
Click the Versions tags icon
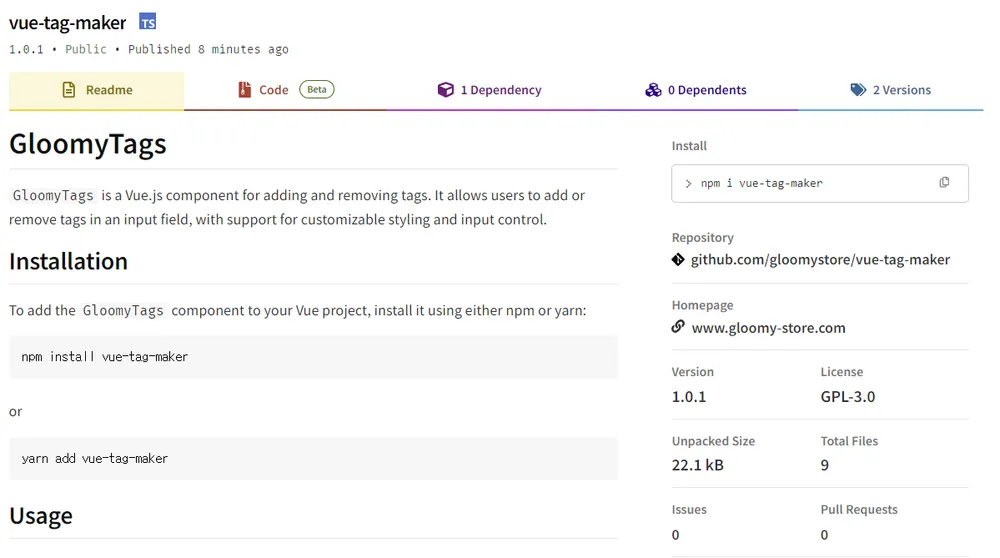858,90
